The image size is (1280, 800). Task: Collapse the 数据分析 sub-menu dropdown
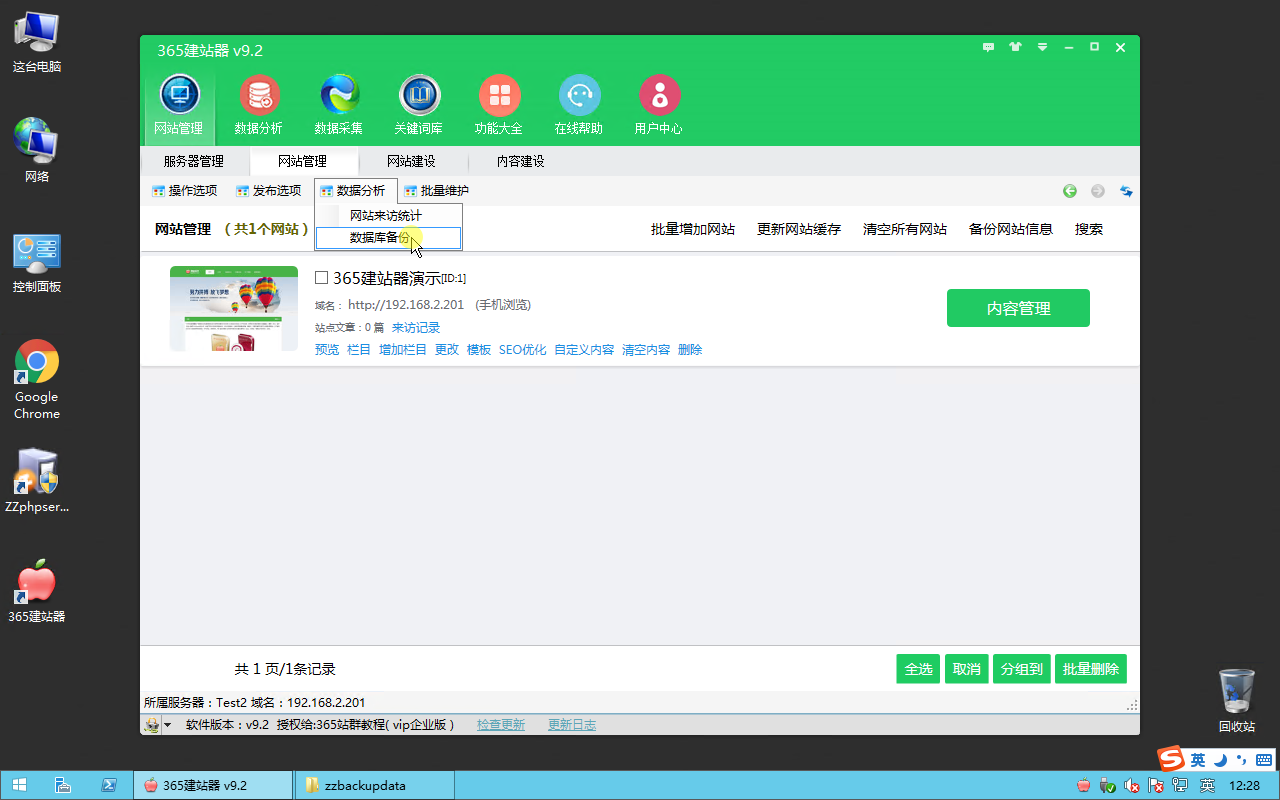[356, 191]
